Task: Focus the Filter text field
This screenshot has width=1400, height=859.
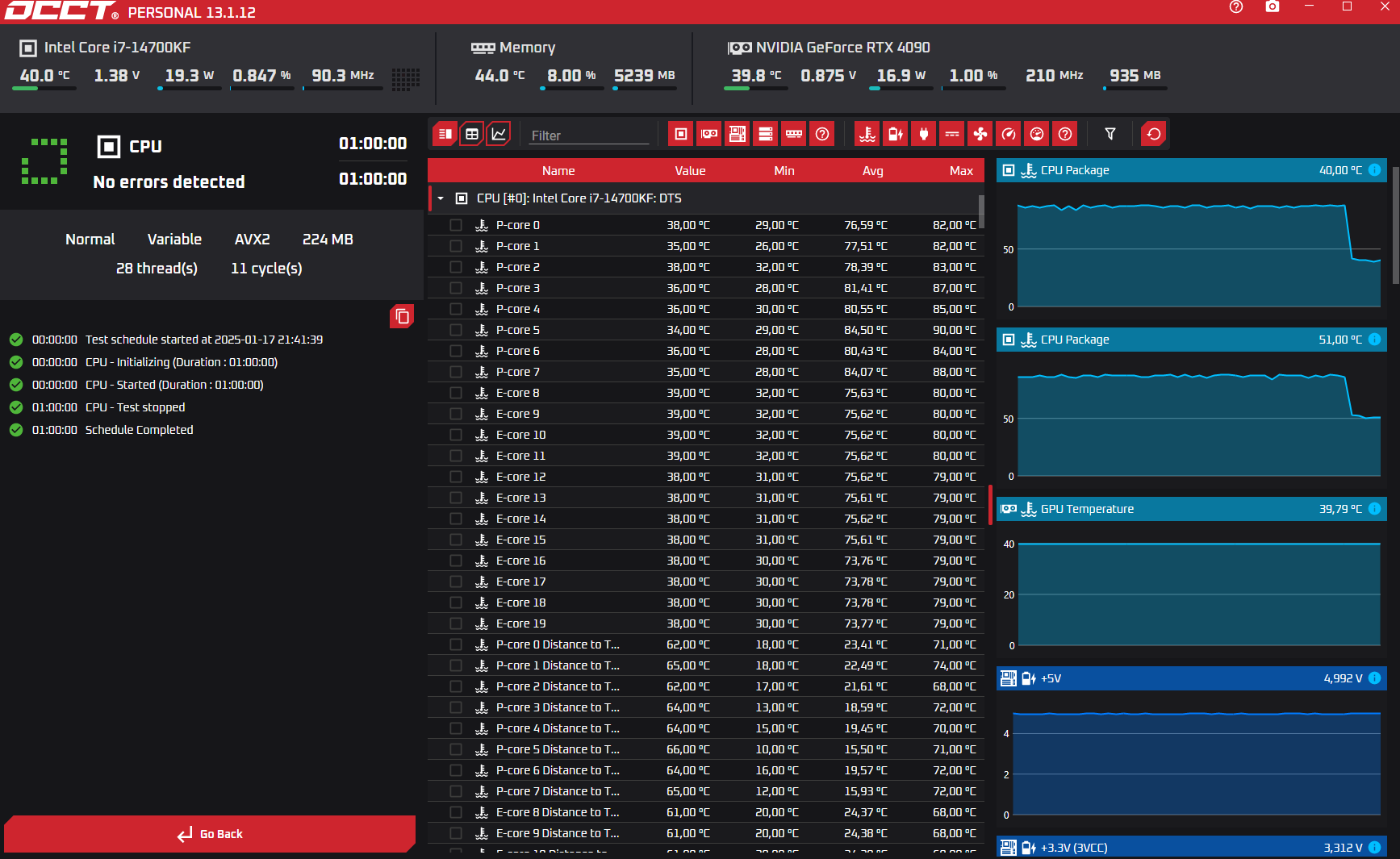Action: tap(589, 136)
